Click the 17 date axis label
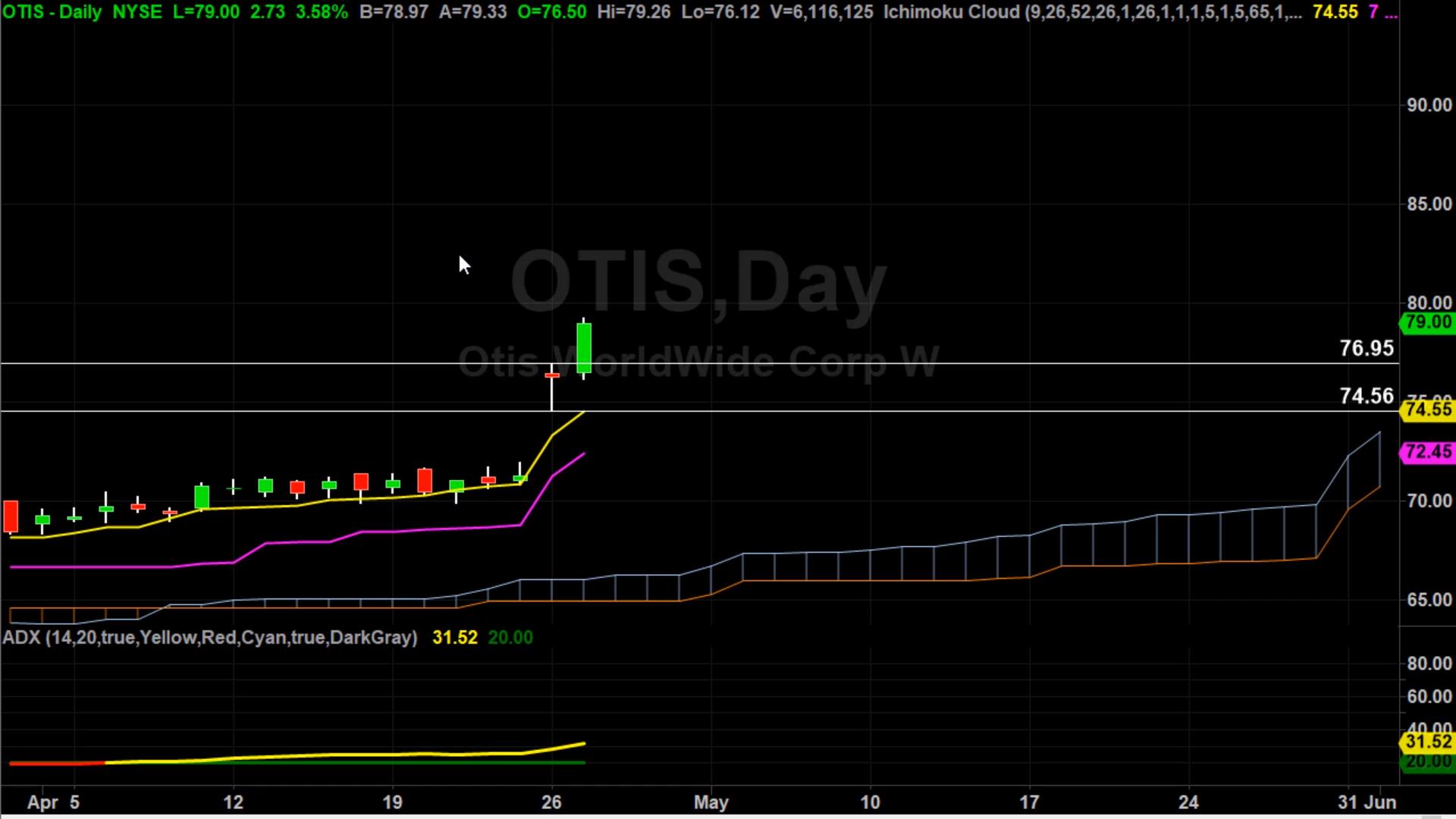The height and width of the screenshot is (819, 1456). coord(1029,802)
